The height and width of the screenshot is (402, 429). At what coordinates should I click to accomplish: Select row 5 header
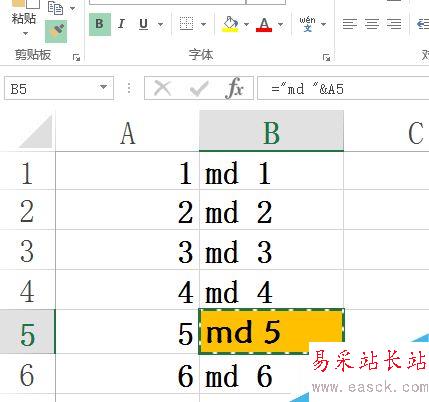pyautogui.click(x=27, y=332)
